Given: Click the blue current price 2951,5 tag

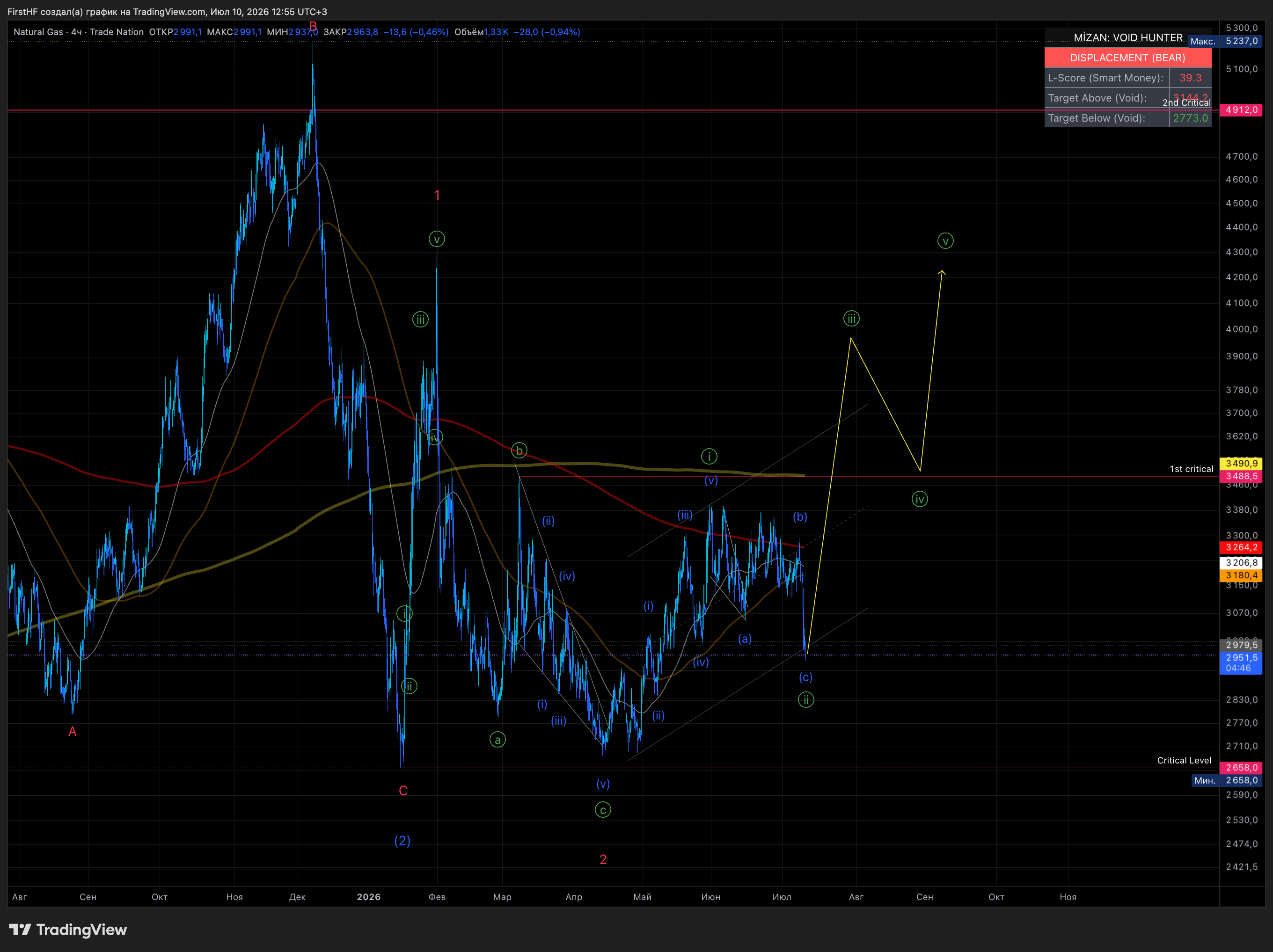Looking at the screenshot, I should (x=1241, y=663).
